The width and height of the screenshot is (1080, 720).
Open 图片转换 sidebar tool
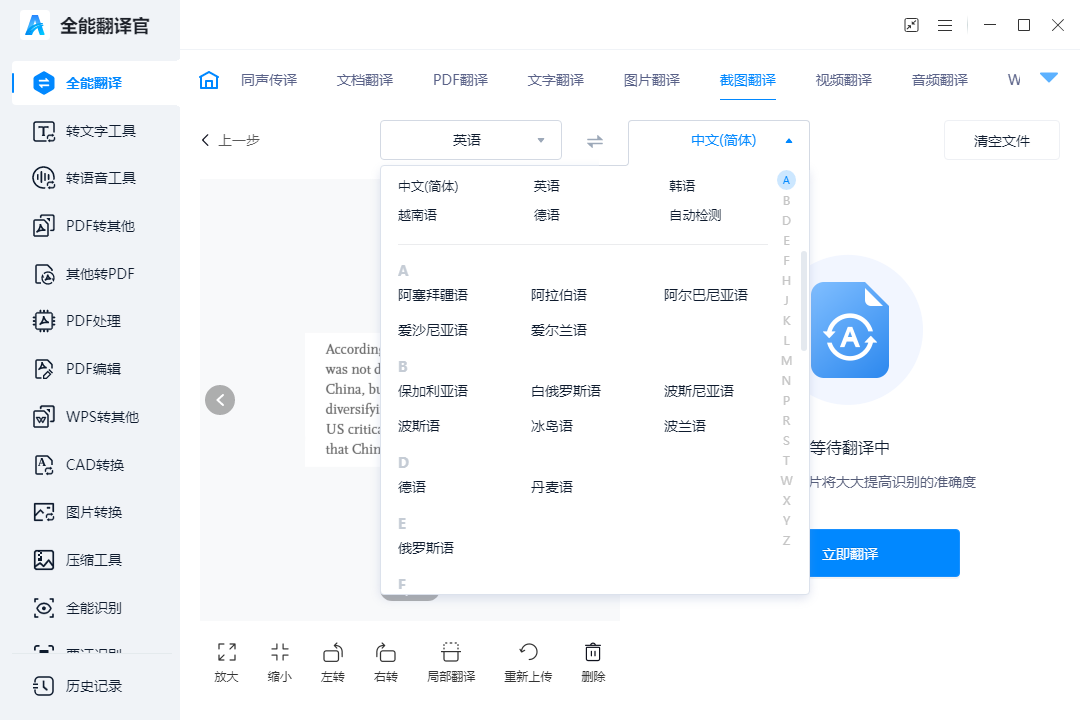click(78, 512)
